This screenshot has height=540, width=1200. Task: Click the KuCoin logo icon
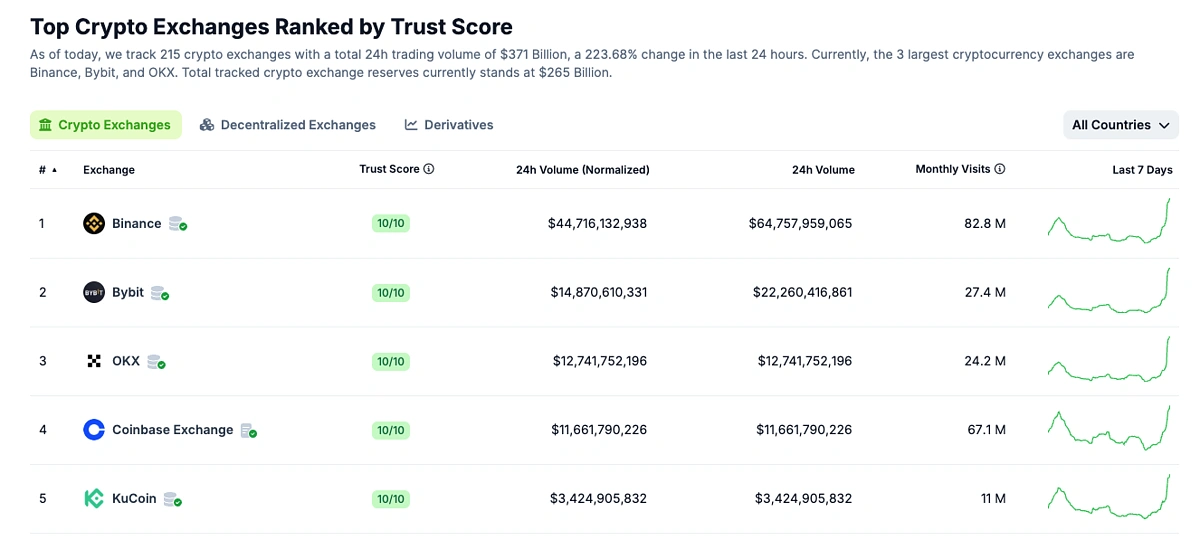pyautogui.click(x=94, y=498)
